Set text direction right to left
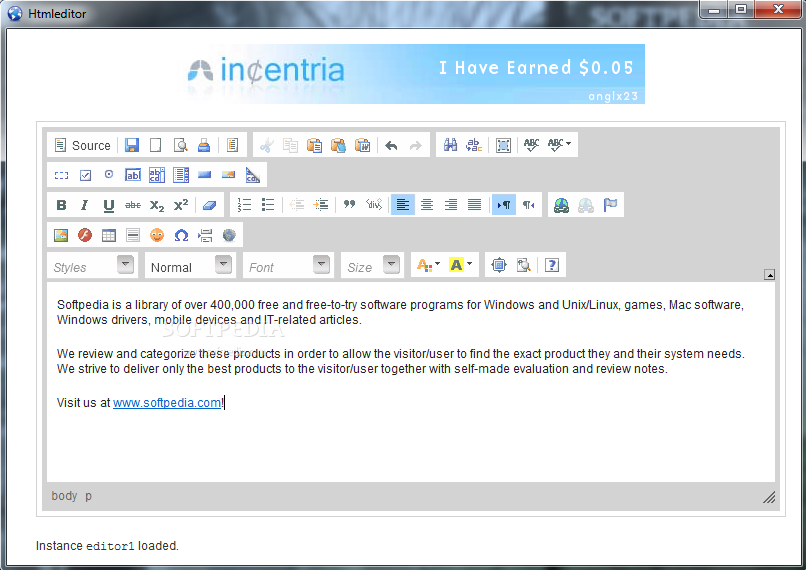The height and width of the screenshot is (570, 806). pos(528,205)
